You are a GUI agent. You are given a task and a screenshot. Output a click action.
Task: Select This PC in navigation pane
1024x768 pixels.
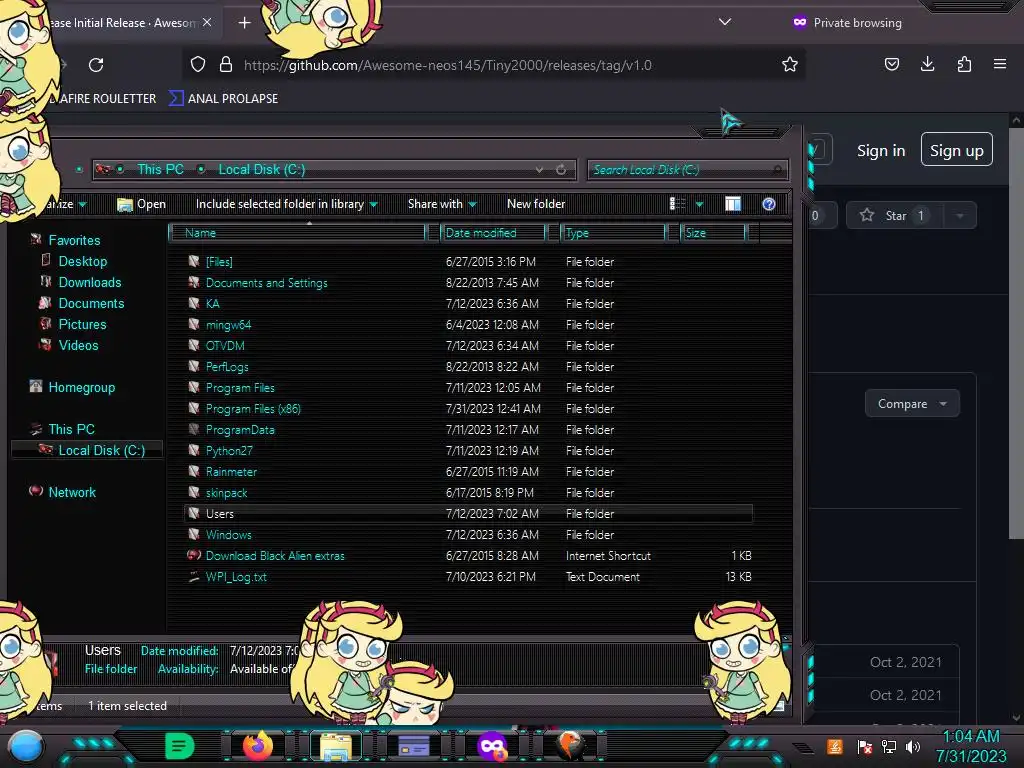pyautogui.click(x=71, y=429)
